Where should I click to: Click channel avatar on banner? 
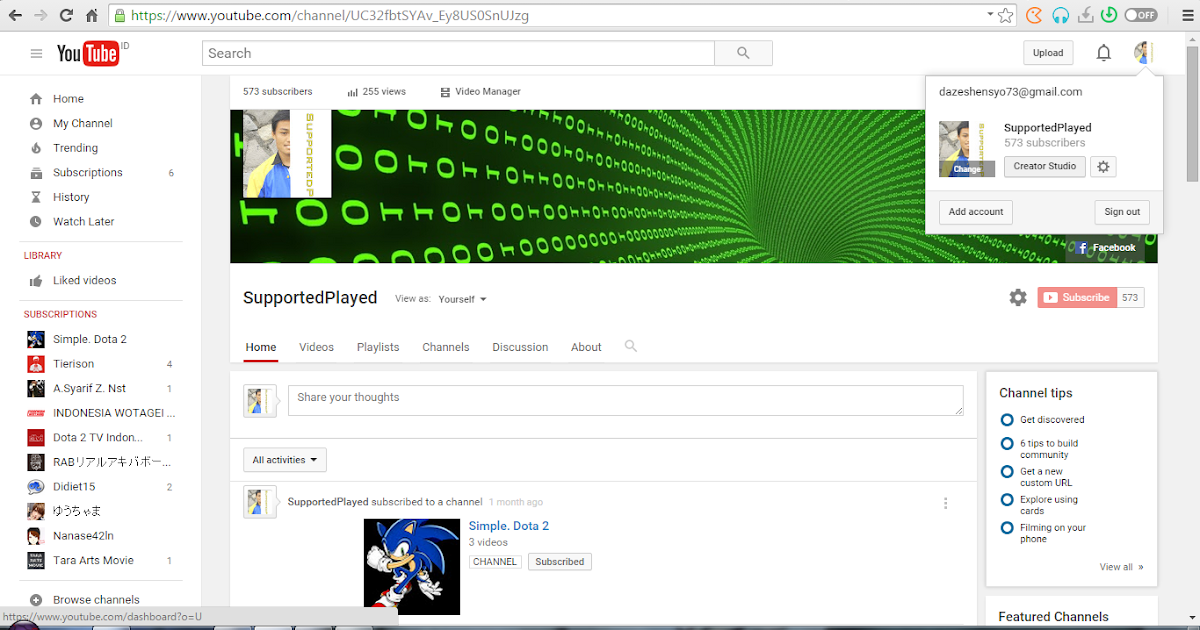pyautogui.click(x=287, y=154)
